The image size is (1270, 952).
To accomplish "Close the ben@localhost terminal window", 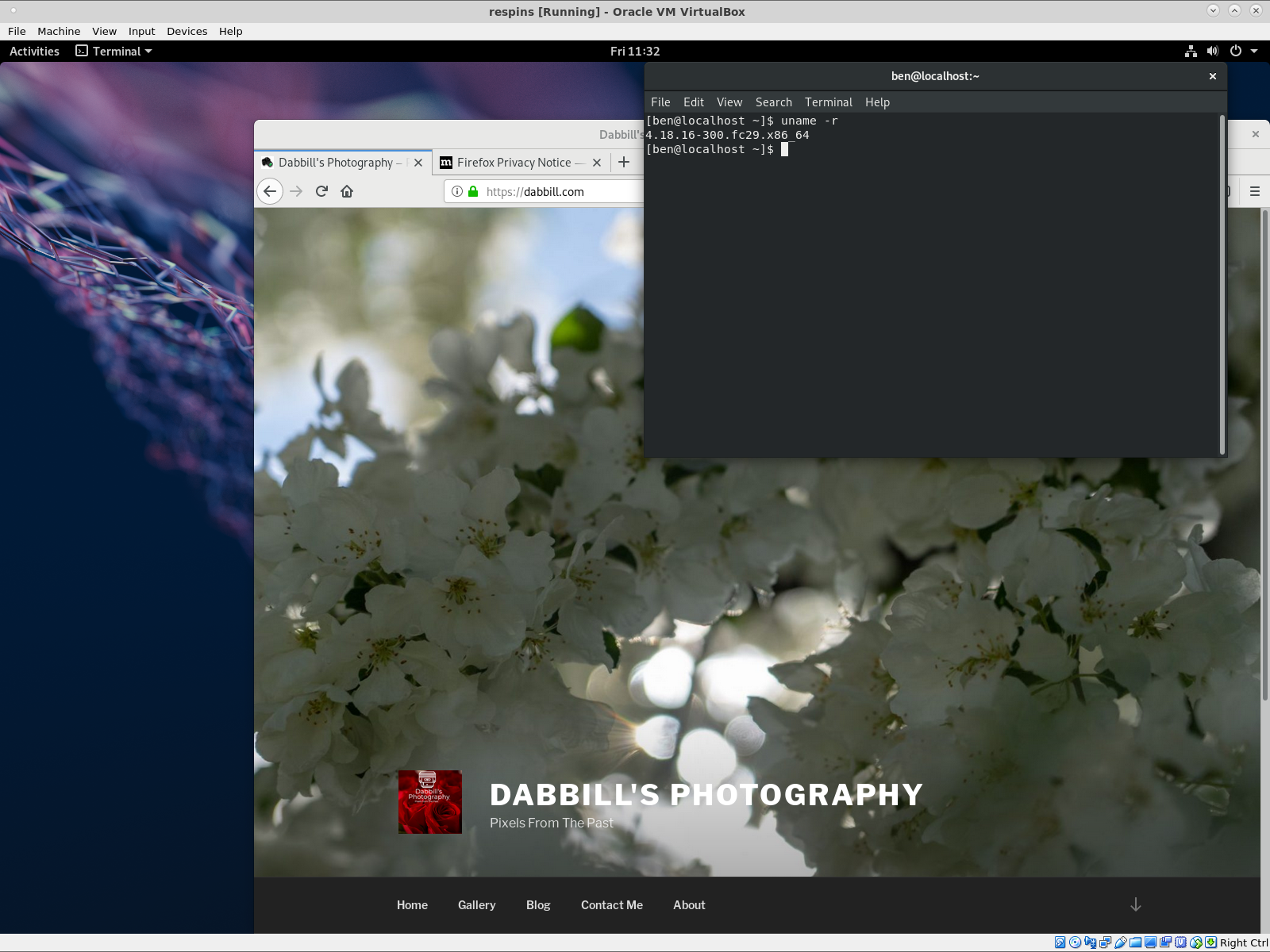I will click(1213, 76).
